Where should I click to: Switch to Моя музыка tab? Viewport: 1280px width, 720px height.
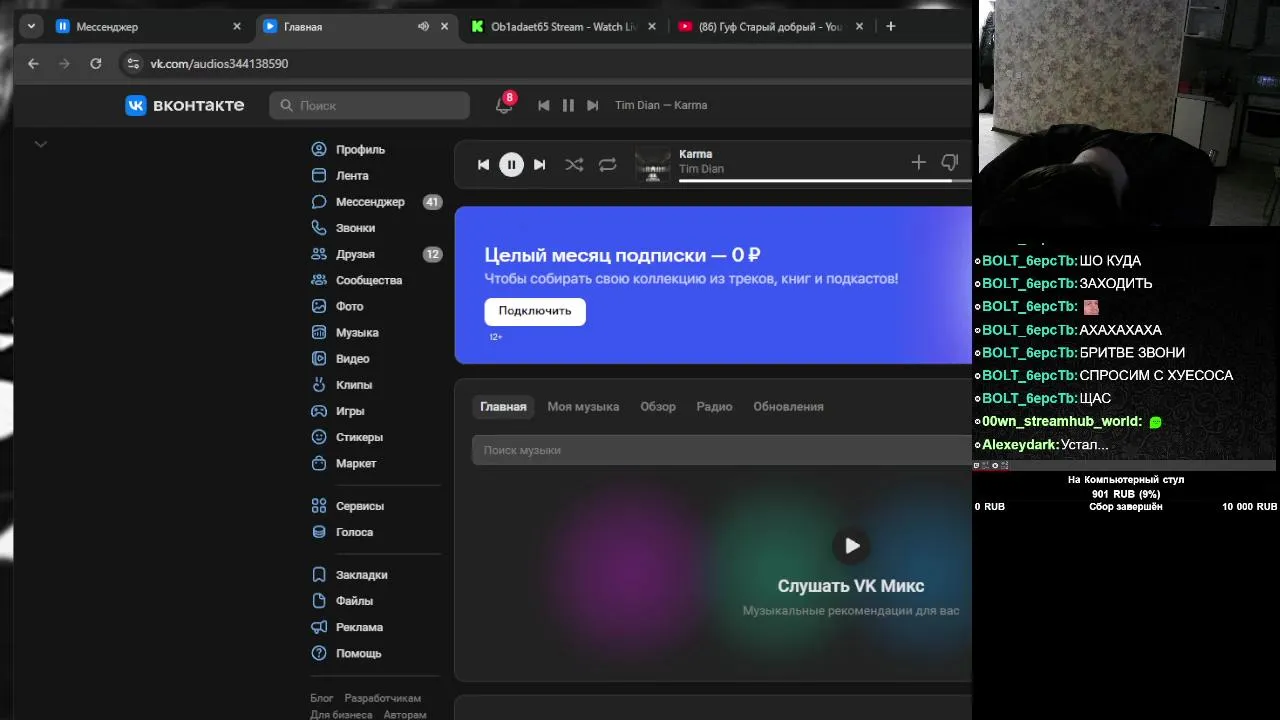pos(583,407)
